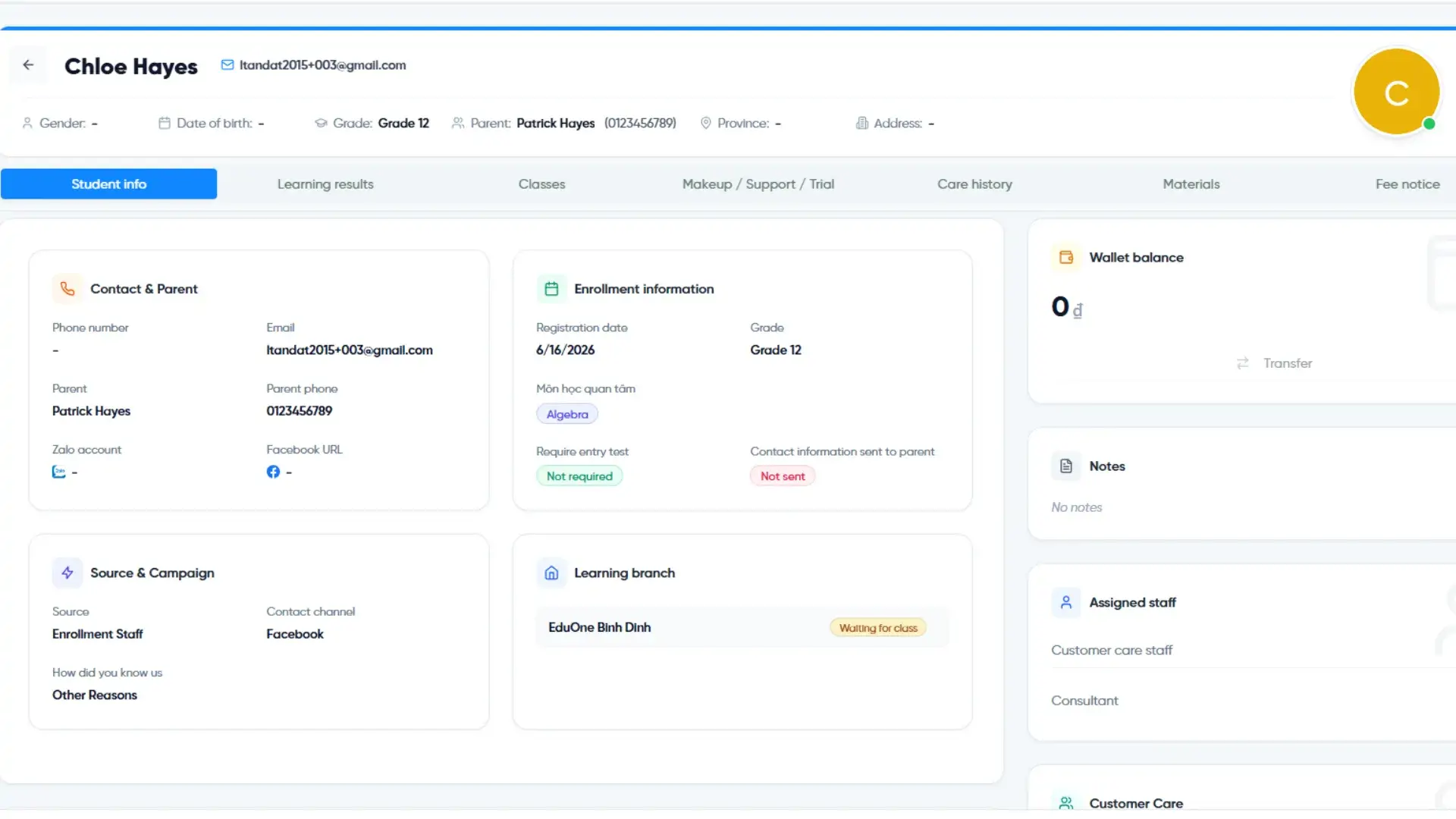Click the EduOne Binh Dinh branch row
Screen dimensions: 1456x819
(x=742, y=628)
